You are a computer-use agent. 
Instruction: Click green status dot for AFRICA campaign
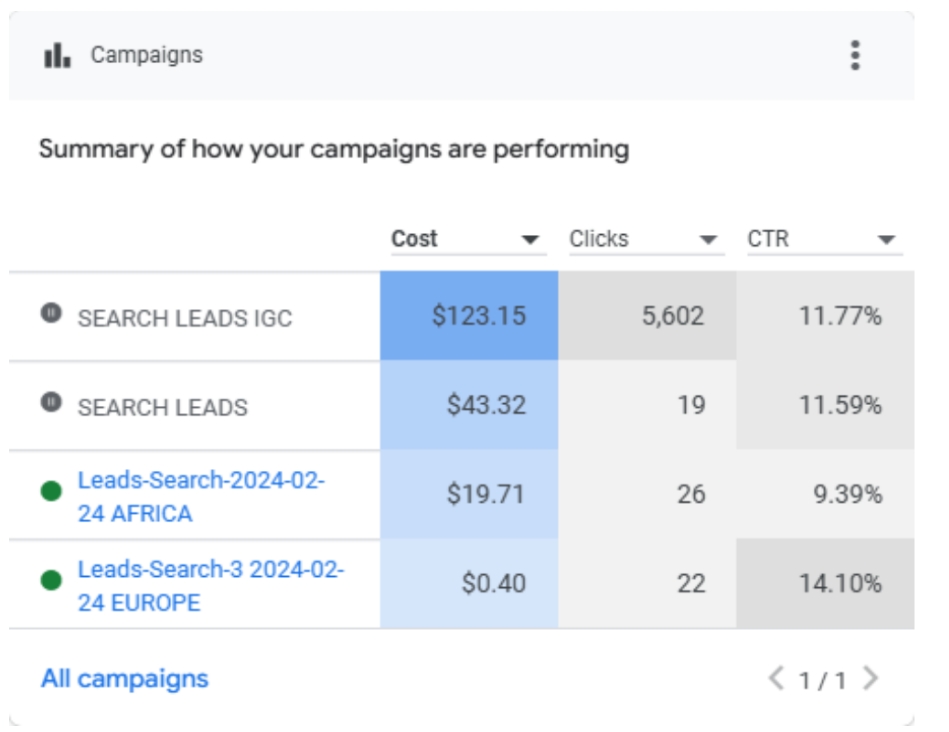tap(51, 491)
